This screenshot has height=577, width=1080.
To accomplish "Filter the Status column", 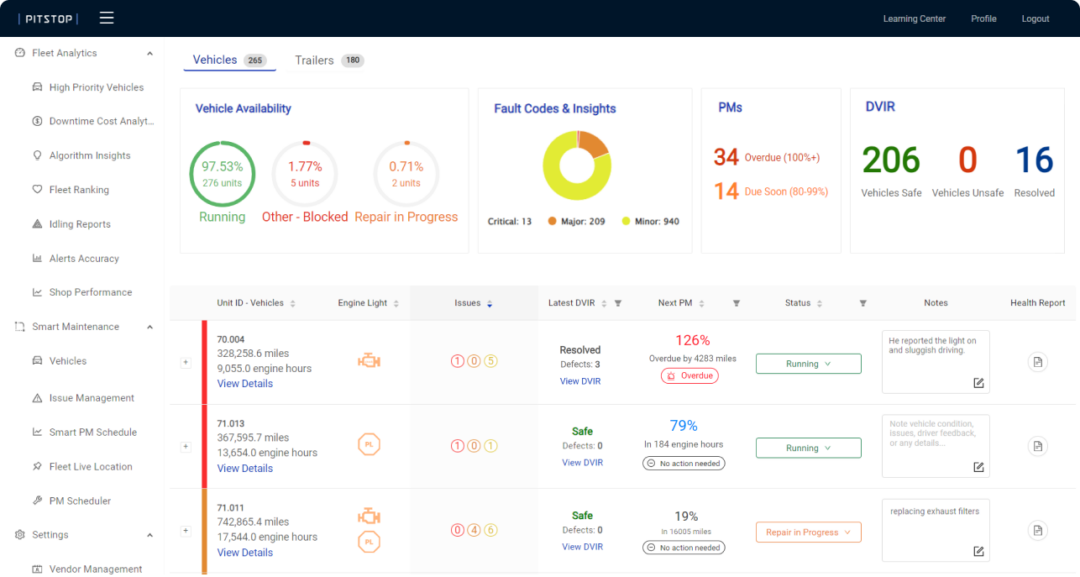I will pos(862,303).
